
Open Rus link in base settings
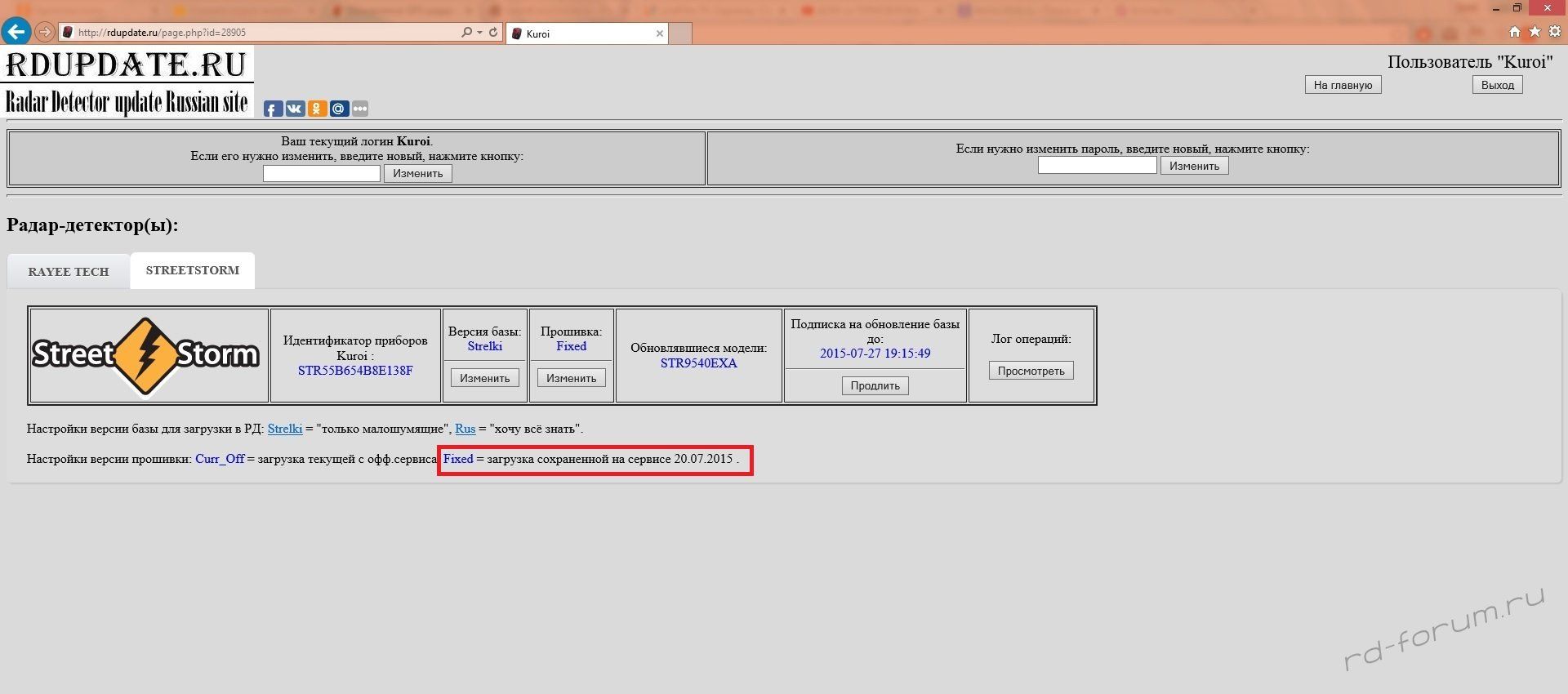tap(465, 429)
